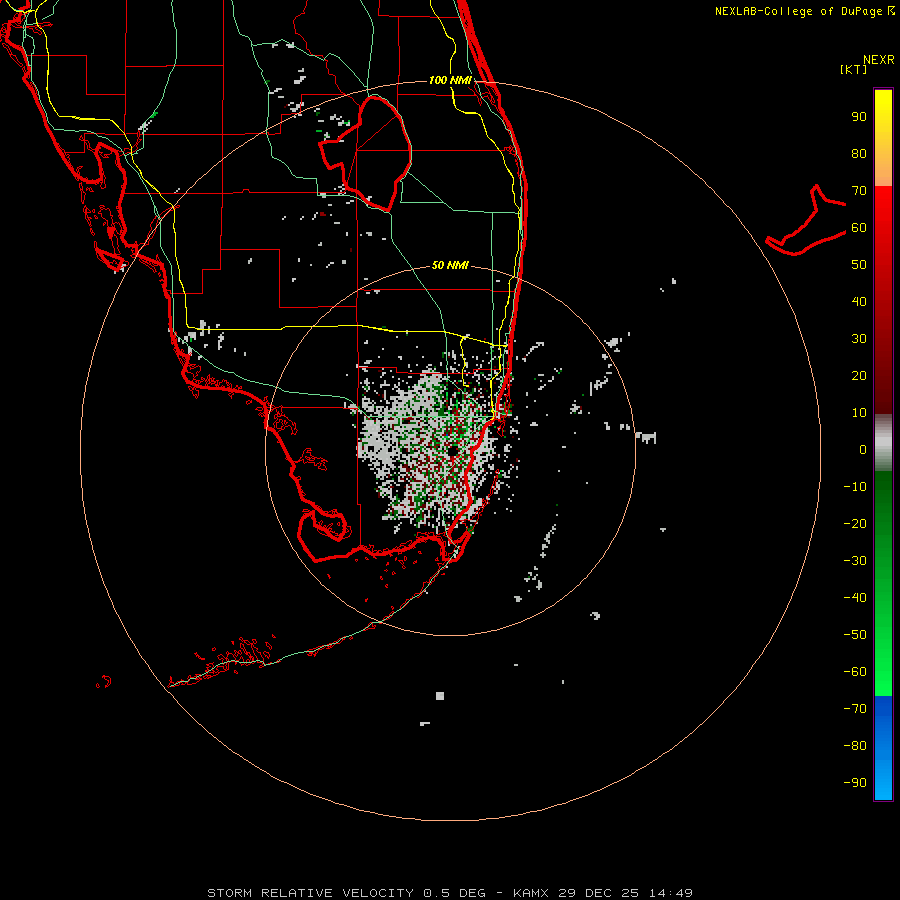Click the 0.5 DEG elevation text
Viewport: 900px width, 900px height.
tap(455, 893)
